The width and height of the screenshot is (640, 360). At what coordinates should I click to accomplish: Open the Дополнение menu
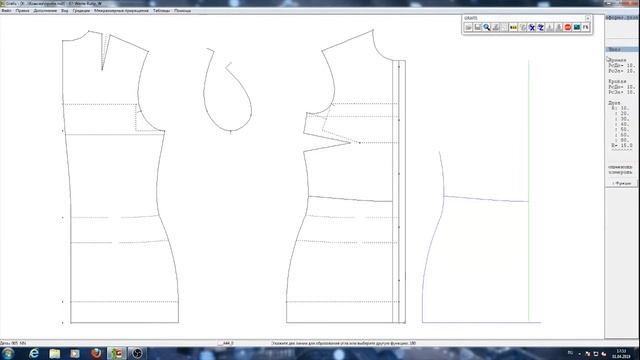(x=45, y=11)
